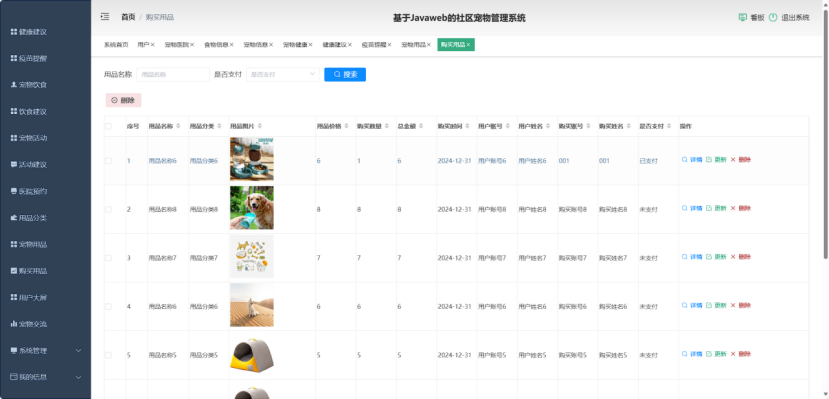Screen dimensions: 829x399
Task: Click 详情 for the 用品名称7 row
Action: coord(692,257)
